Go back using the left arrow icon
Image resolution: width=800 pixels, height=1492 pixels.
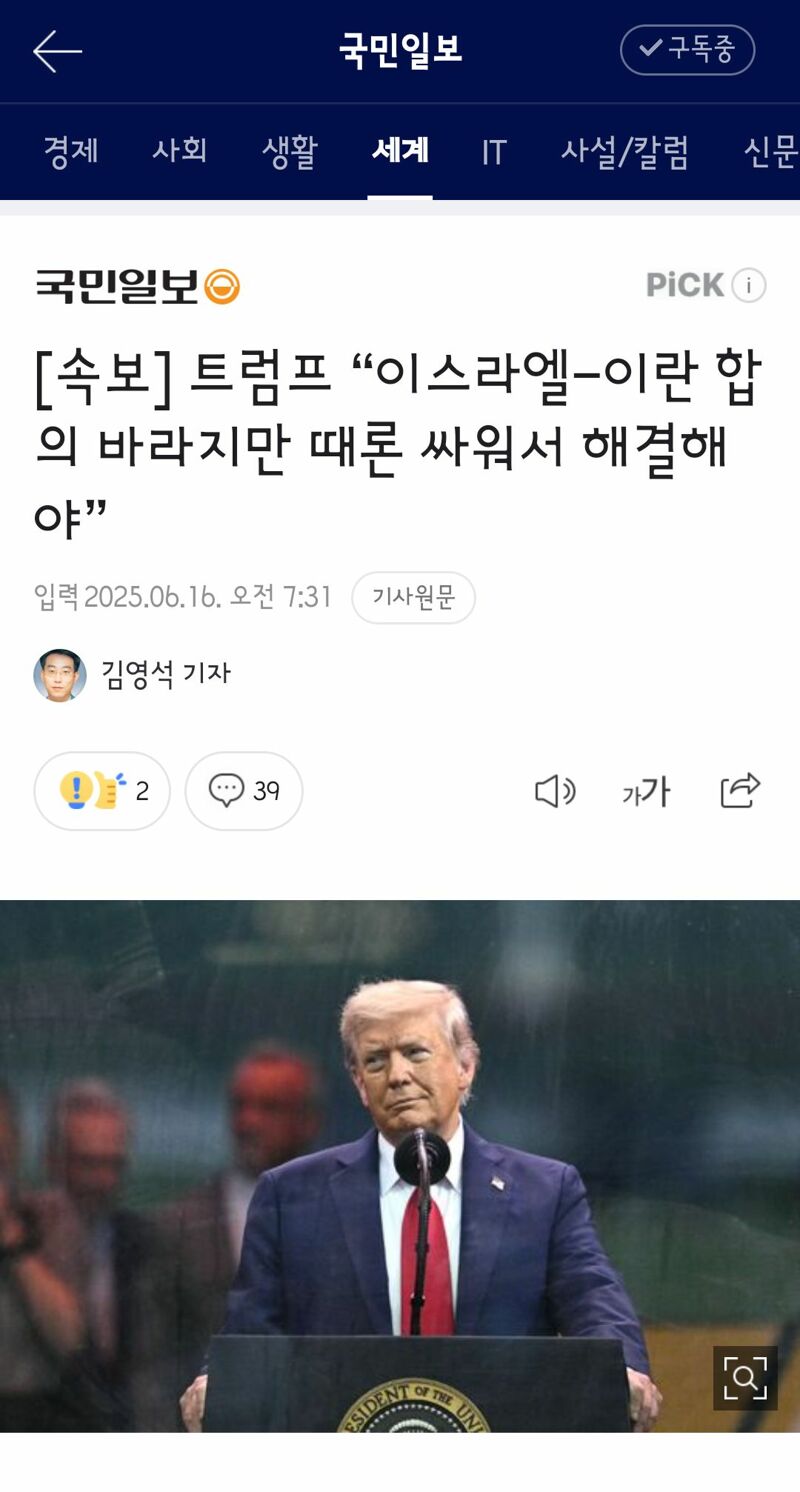(57, 51)
